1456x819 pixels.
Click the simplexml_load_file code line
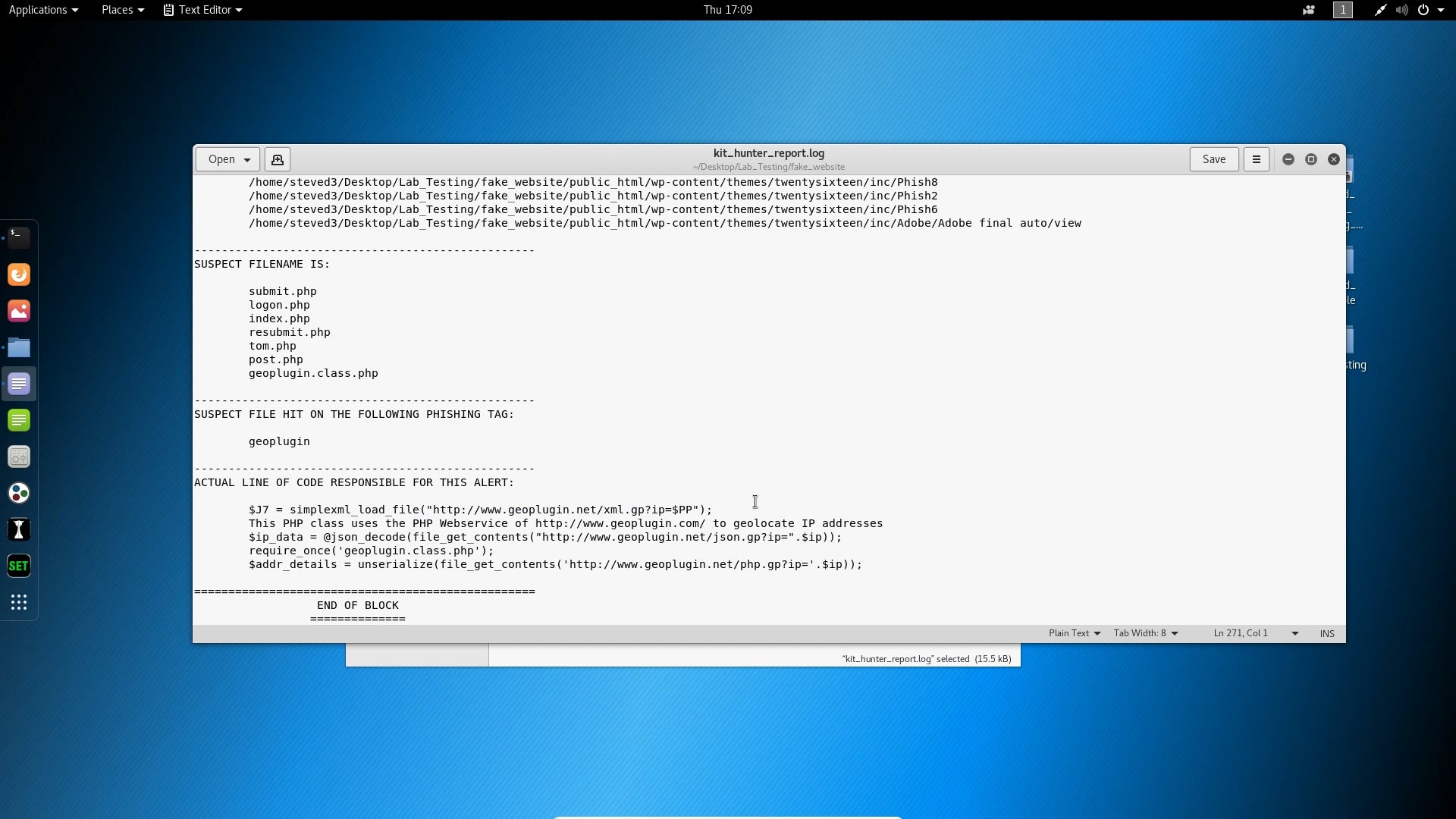pyautogui.click(x=480, y=510)
